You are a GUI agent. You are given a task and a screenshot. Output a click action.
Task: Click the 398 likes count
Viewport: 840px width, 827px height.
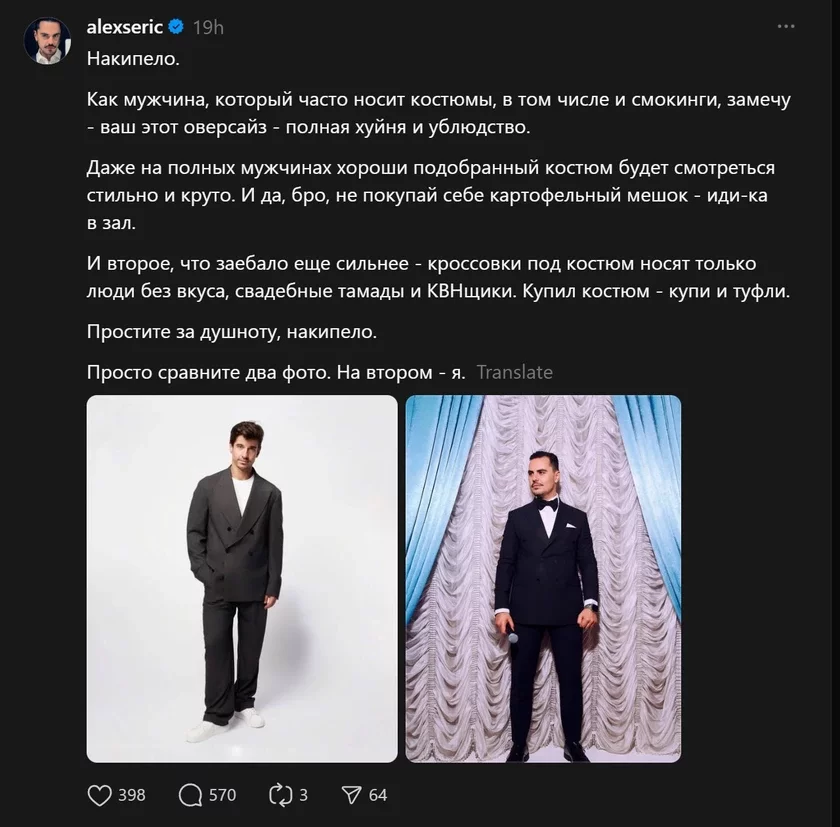point(131,795)
